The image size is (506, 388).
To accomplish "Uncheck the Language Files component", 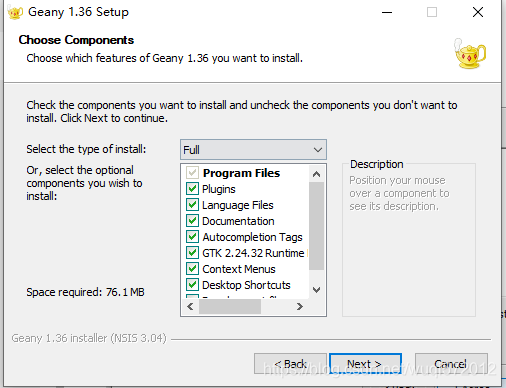I will point(192,205).
